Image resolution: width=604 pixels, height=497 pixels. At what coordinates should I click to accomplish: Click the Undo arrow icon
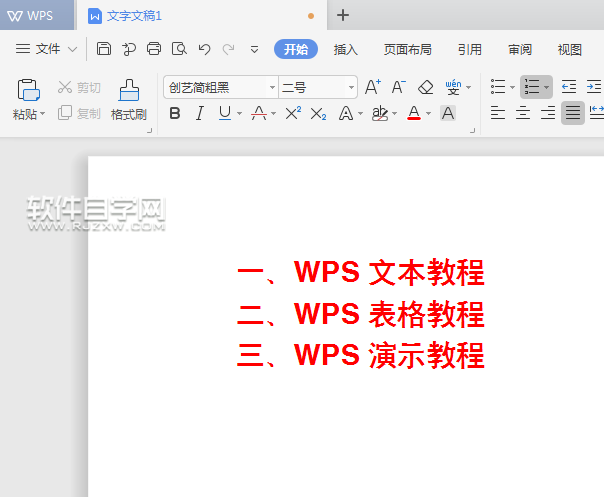tap(204, 49)
